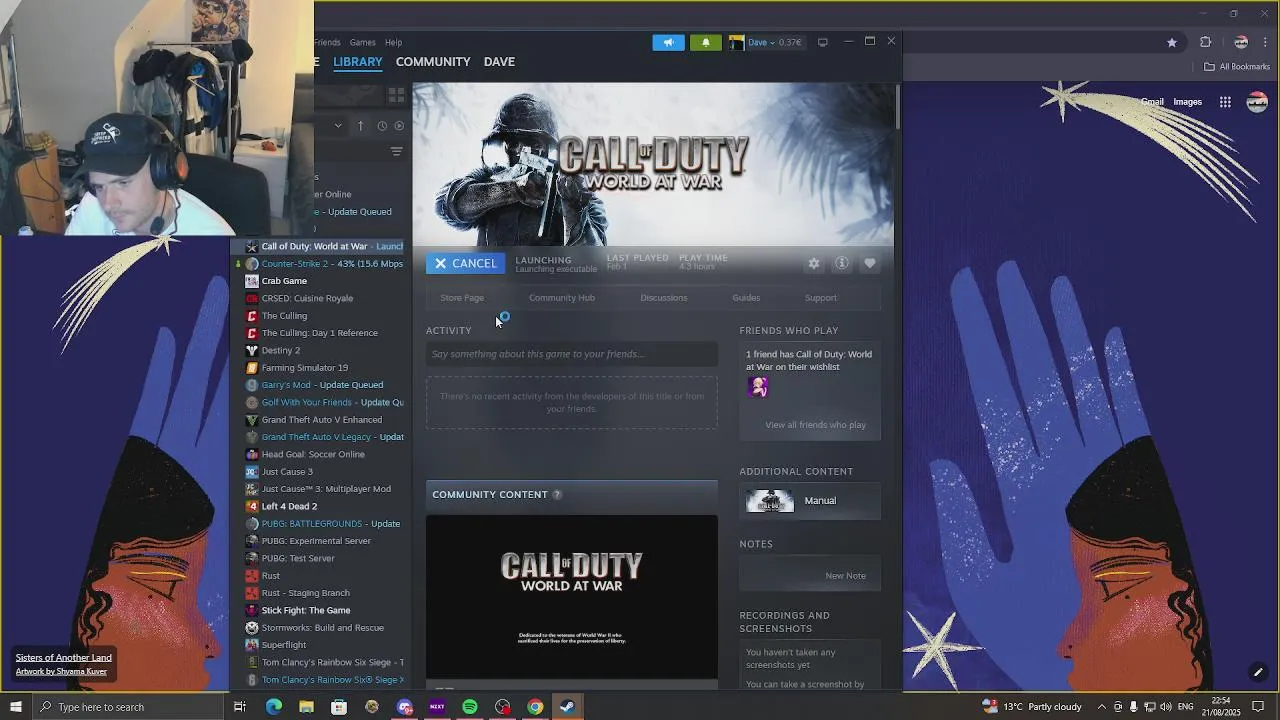Create a New Note
Image resolution: width=1280 pixels, height=720 pixels.
pos(846,576)
